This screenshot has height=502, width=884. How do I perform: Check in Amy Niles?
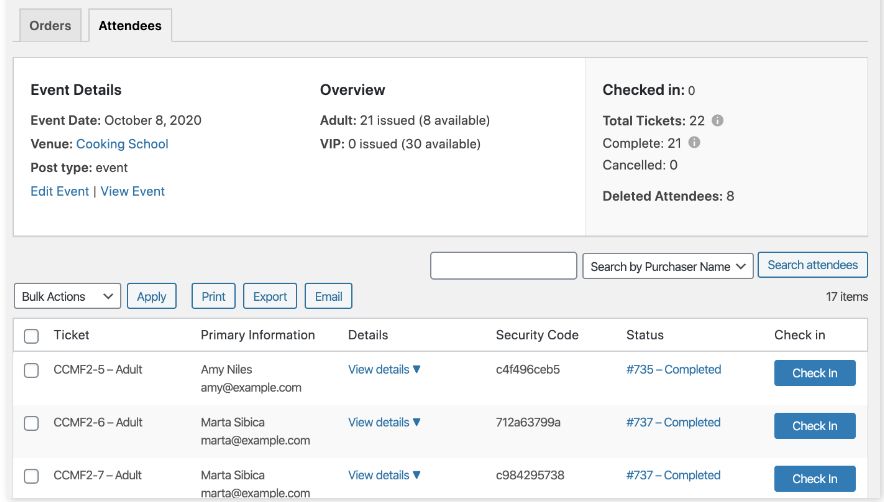(x=814, y=373)
